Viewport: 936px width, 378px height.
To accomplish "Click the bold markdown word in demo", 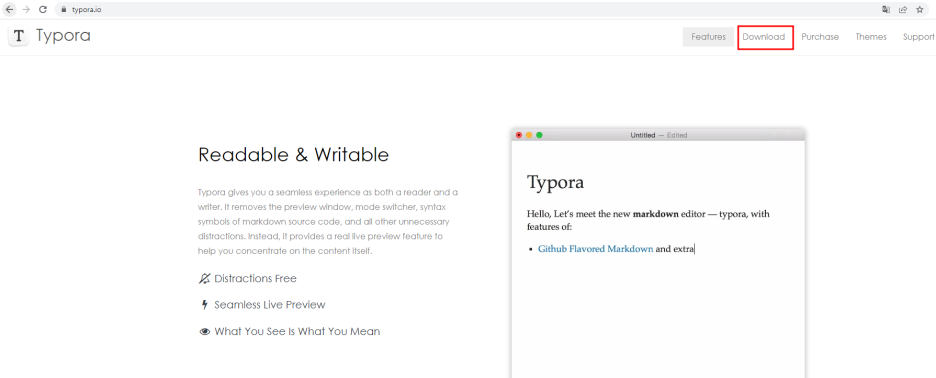I will click(x=655, y=214).
